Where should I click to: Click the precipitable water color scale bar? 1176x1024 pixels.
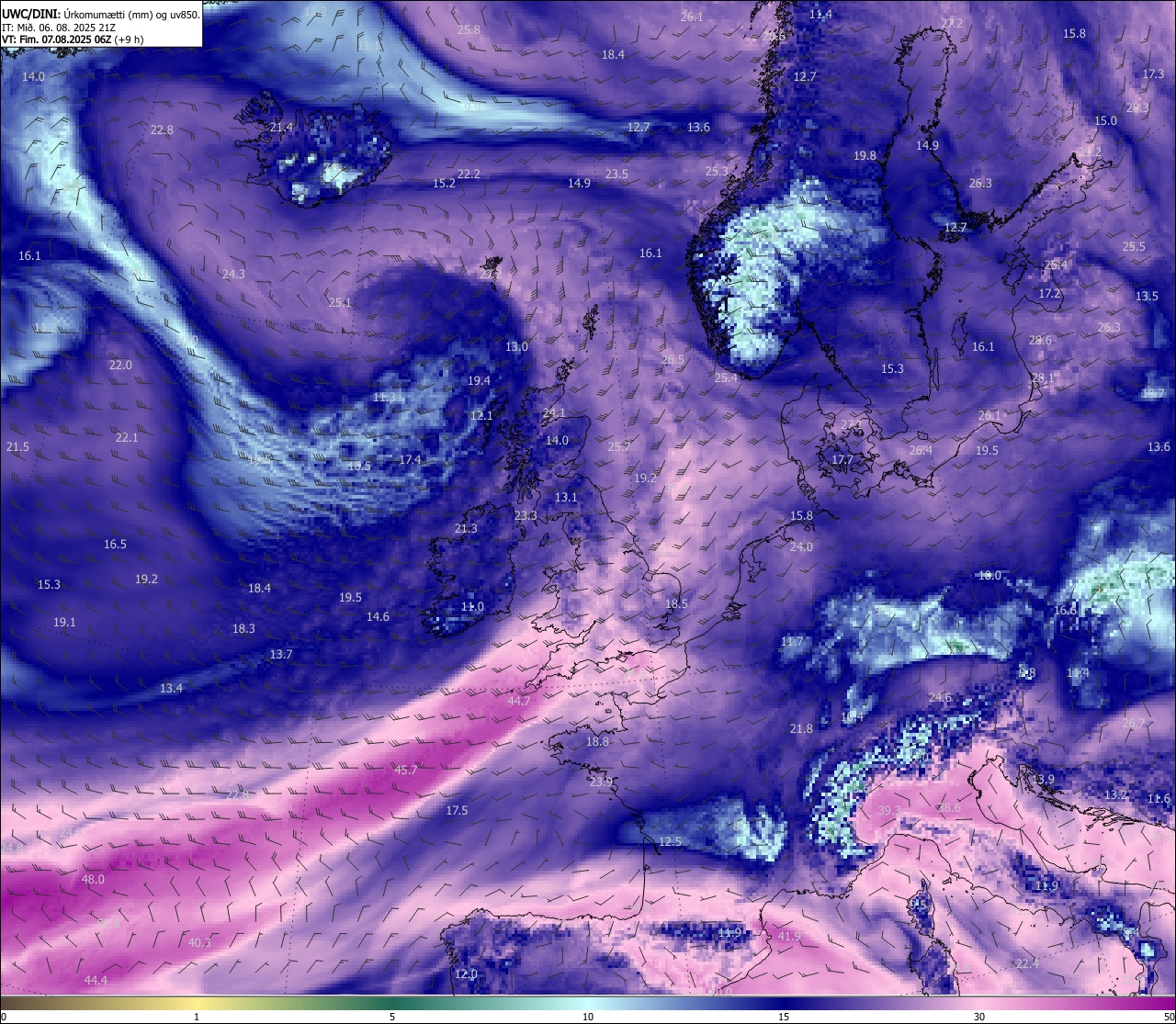tap(588, 1002)
